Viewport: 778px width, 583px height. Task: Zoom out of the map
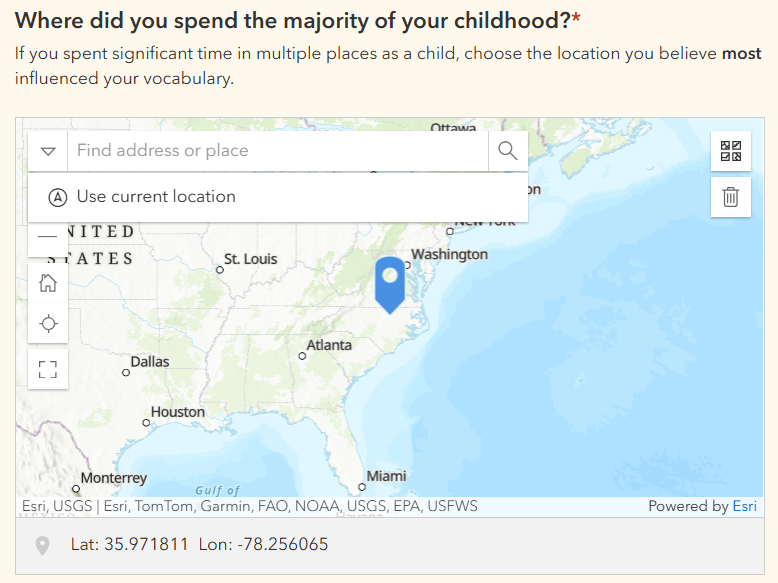(47, 238)
